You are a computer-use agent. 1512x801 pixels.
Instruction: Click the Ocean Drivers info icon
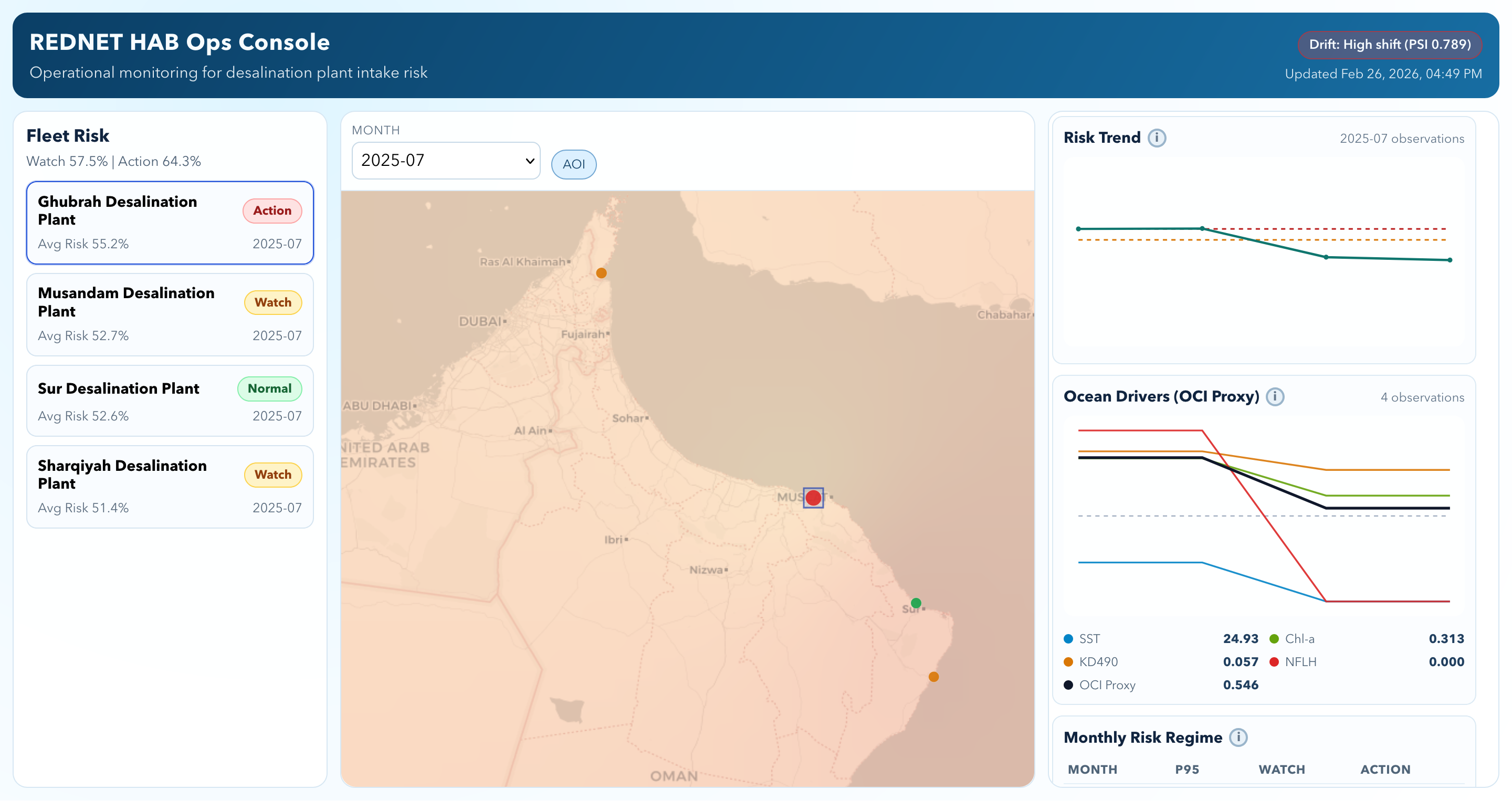point(1274,397)
